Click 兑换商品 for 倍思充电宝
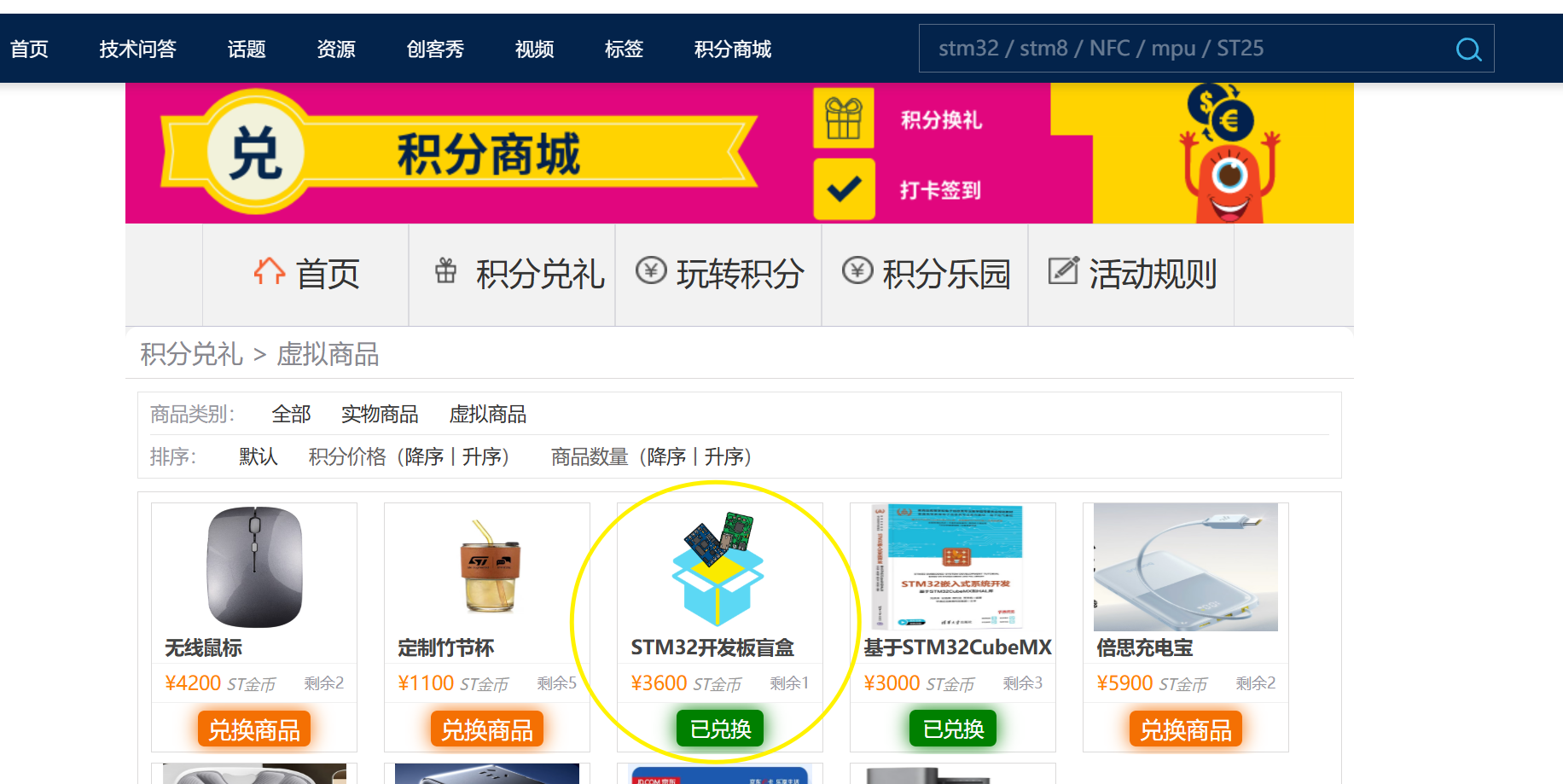1563x784 pixels. 1186,729
